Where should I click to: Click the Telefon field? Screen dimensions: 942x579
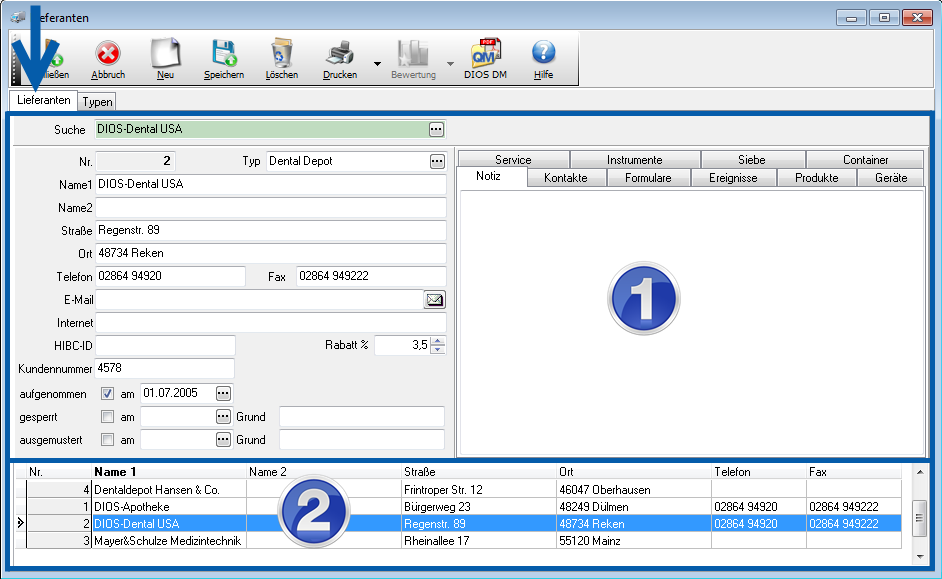(x=171, y=276)
